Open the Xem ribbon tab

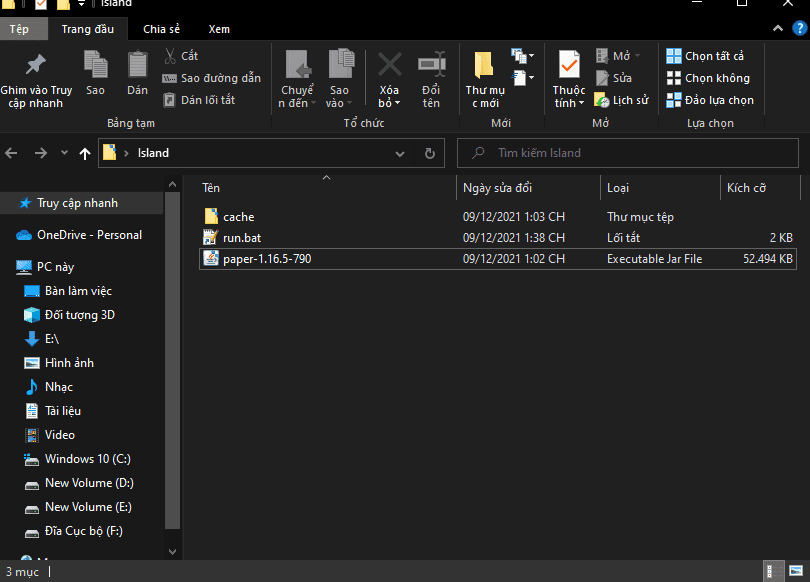tap(218, 29)
